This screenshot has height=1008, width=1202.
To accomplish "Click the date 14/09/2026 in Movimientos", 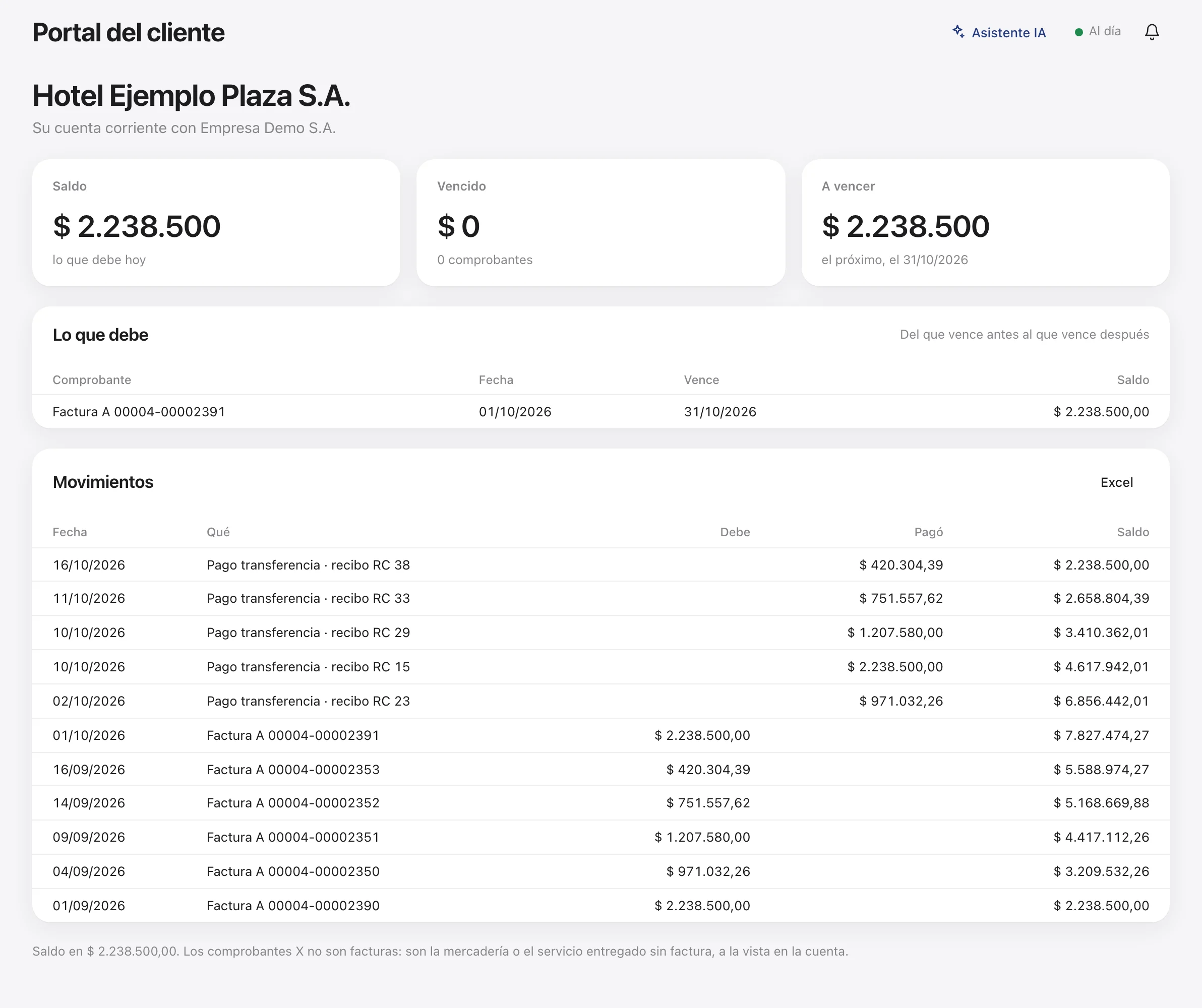I will [89, 803].
